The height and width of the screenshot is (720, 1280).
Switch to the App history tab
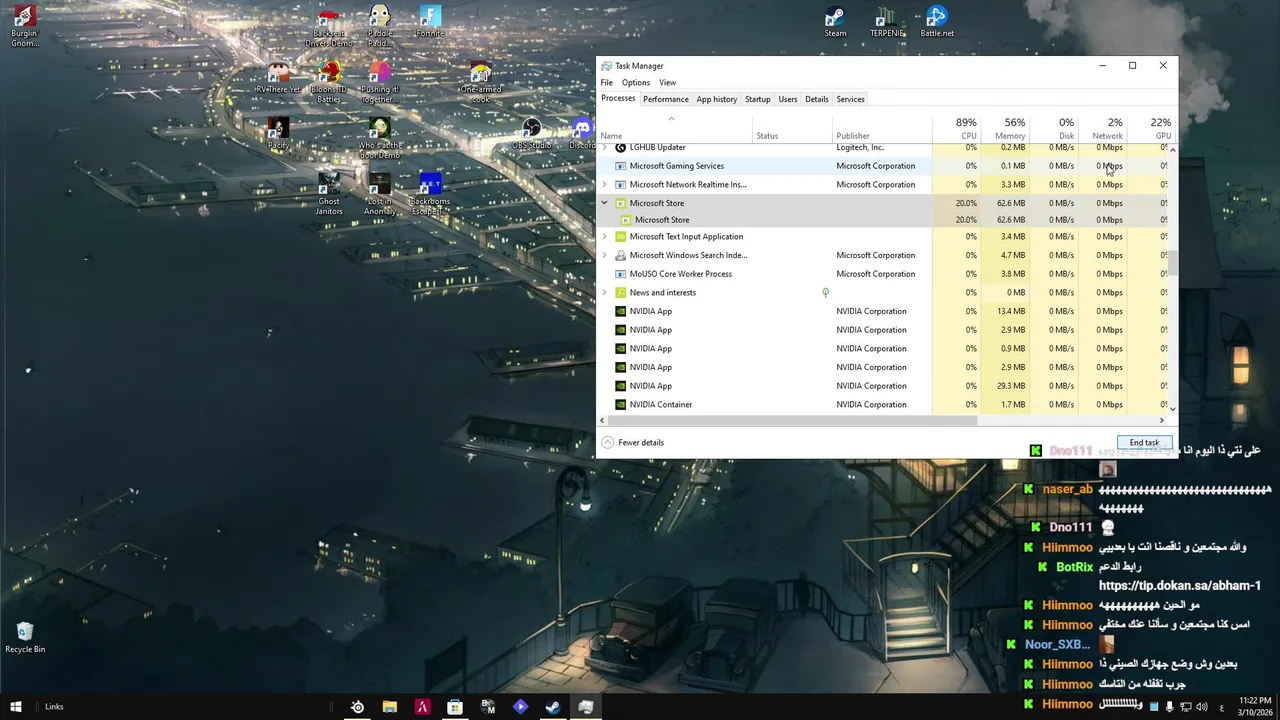pos(717,99)
